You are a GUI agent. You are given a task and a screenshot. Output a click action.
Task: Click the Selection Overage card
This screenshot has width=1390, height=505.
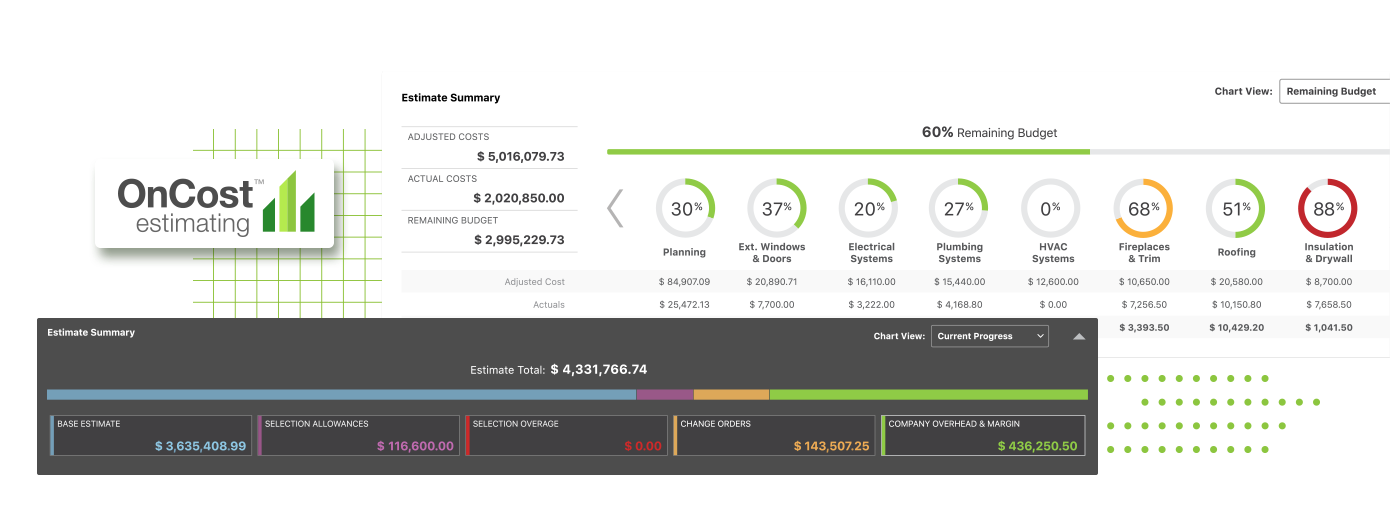click(x=567, y=436)
